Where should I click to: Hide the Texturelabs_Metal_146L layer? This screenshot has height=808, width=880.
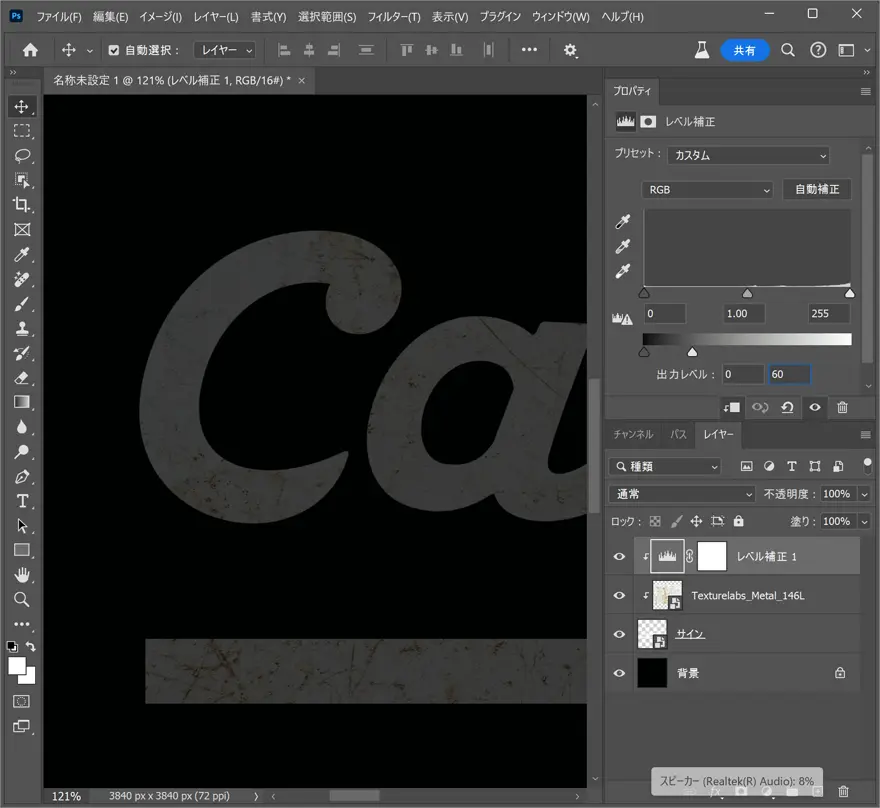click(619, 595)
